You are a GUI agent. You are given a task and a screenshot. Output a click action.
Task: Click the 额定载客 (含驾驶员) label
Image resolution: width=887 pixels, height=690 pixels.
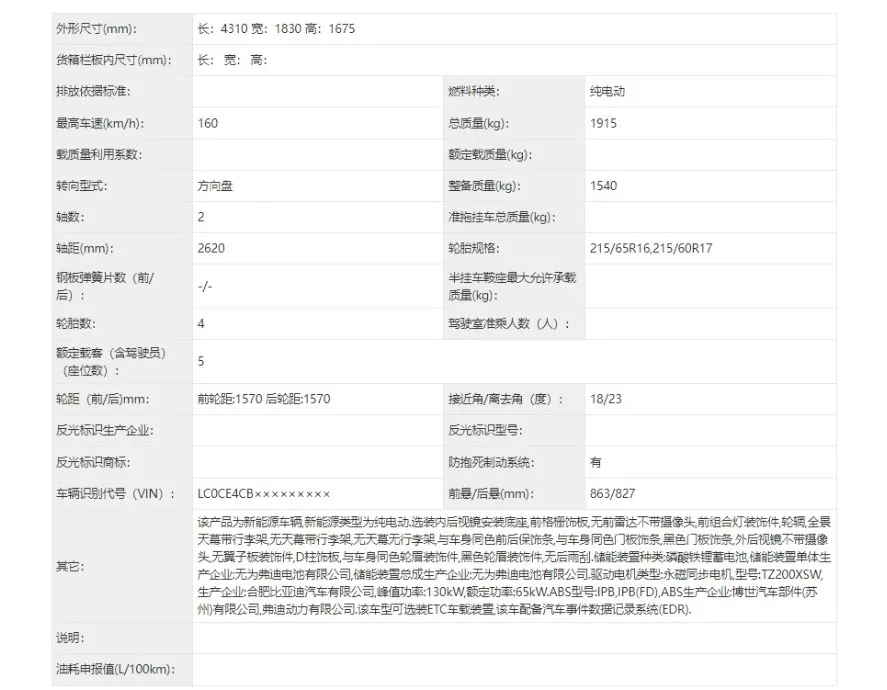pyautogui.click(x=111, y=361)
